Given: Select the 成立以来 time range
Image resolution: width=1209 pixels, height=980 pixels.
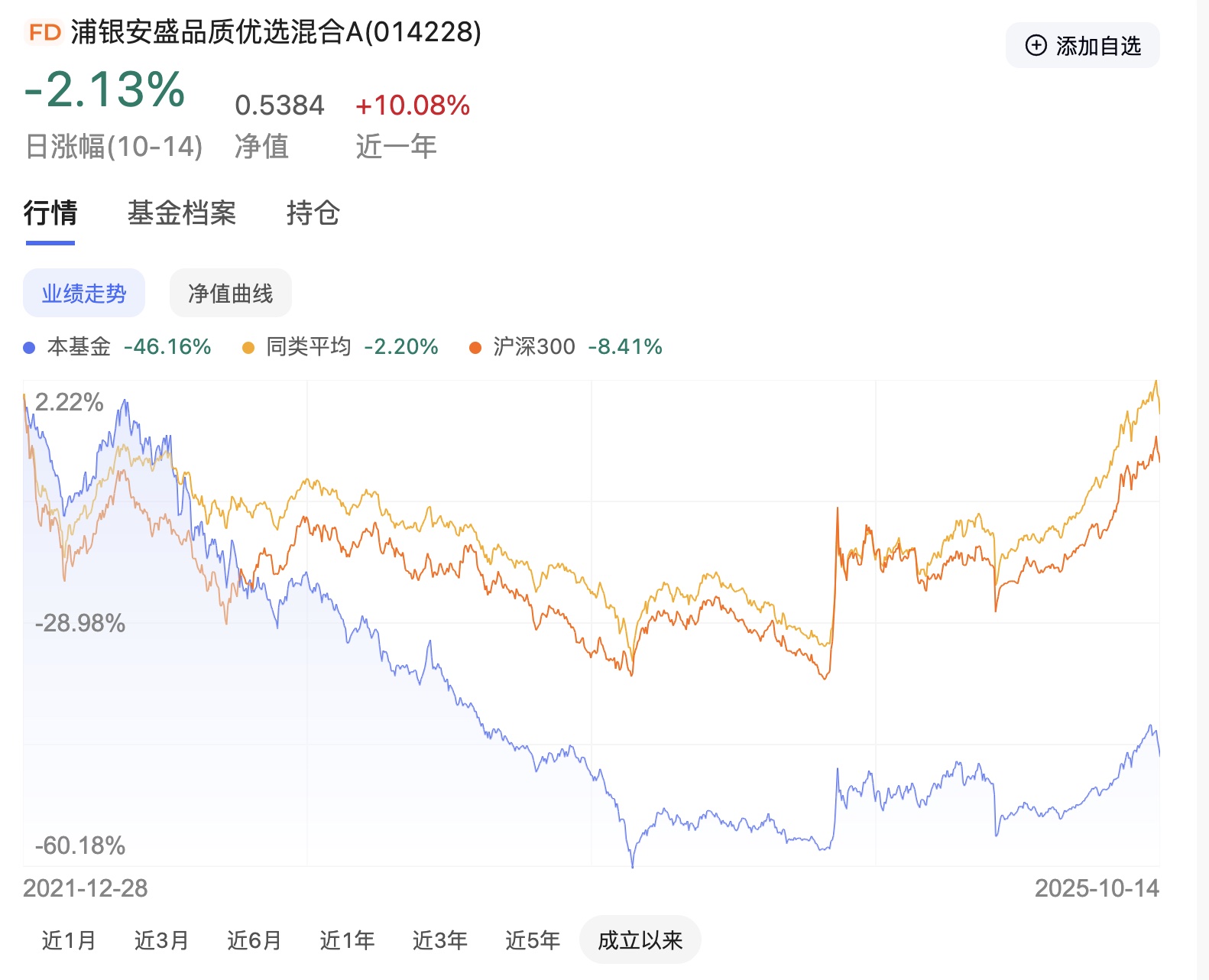Looking at the screenshot, I should pos(640,940).
